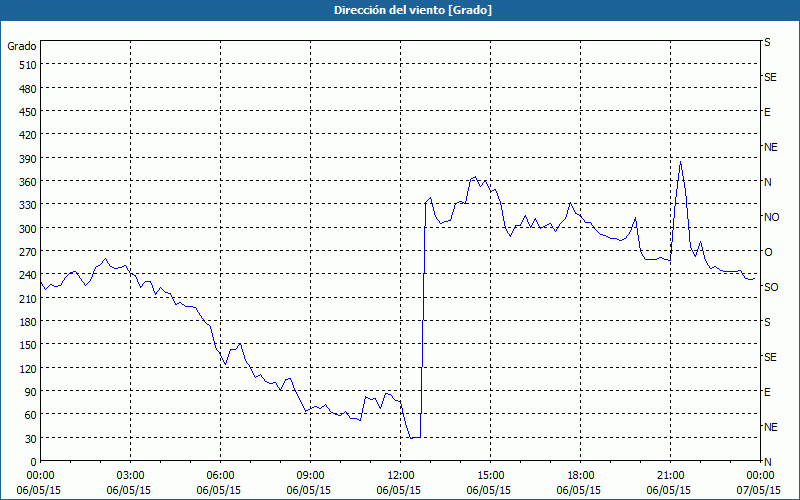Click the "09:00" time axis label

coord(310,476)
